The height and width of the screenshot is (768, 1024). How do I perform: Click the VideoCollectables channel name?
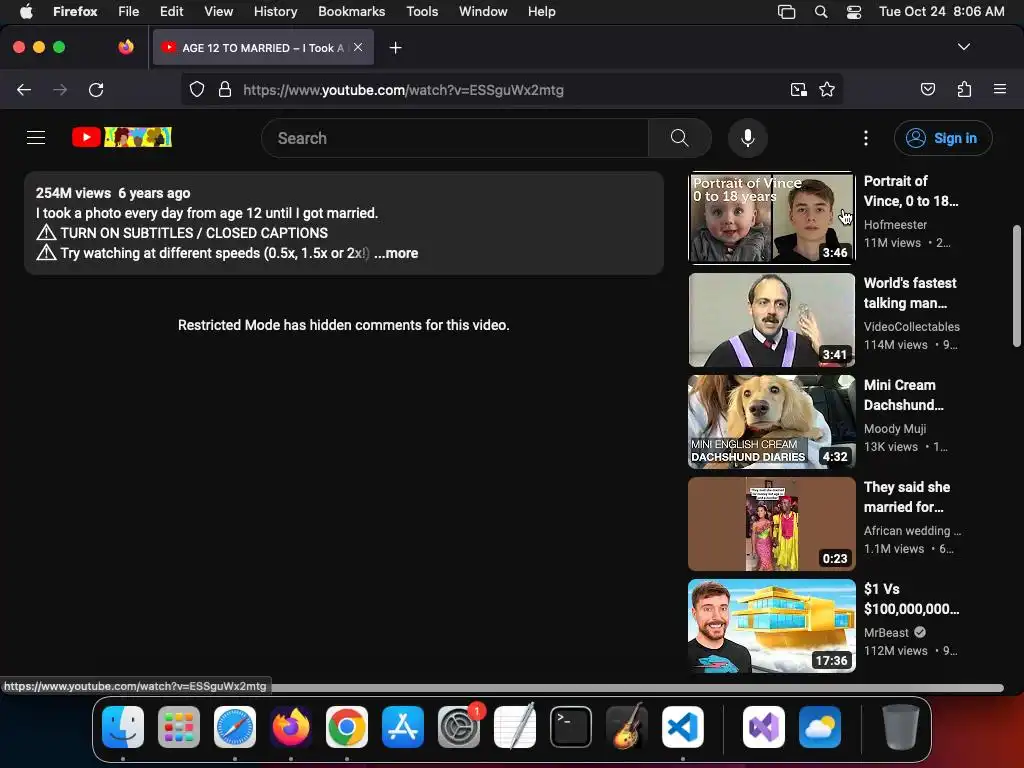coord(912,327)
